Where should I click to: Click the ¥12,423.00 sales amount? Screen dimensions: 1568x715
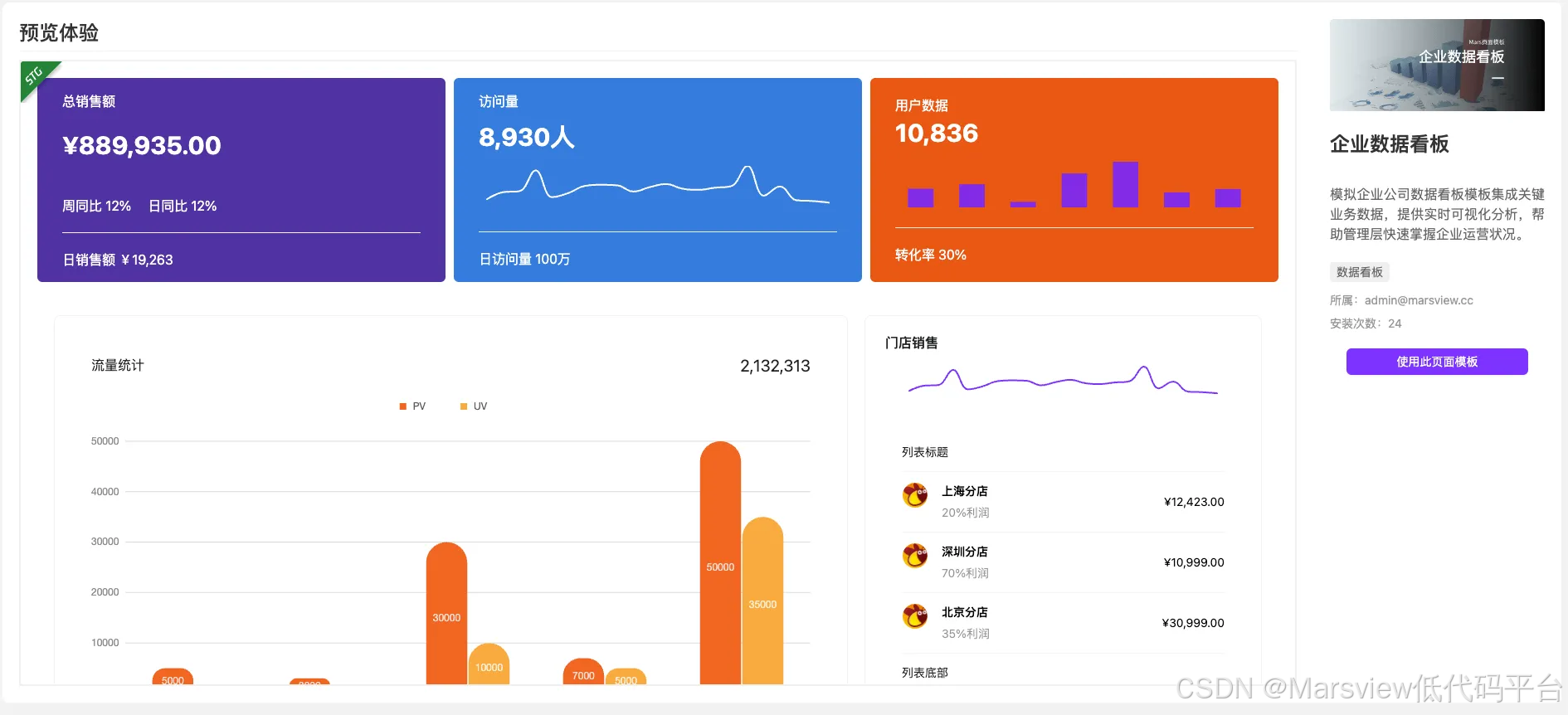point(1194,502)
